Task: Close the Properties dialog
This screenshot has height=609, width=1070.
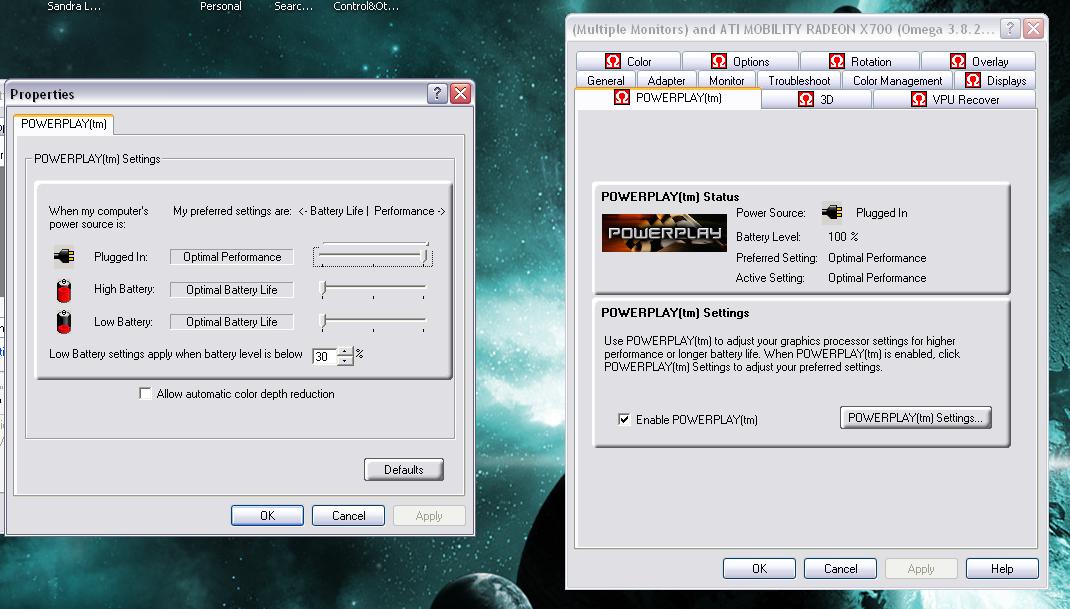Action: click(x=461, y=94)
